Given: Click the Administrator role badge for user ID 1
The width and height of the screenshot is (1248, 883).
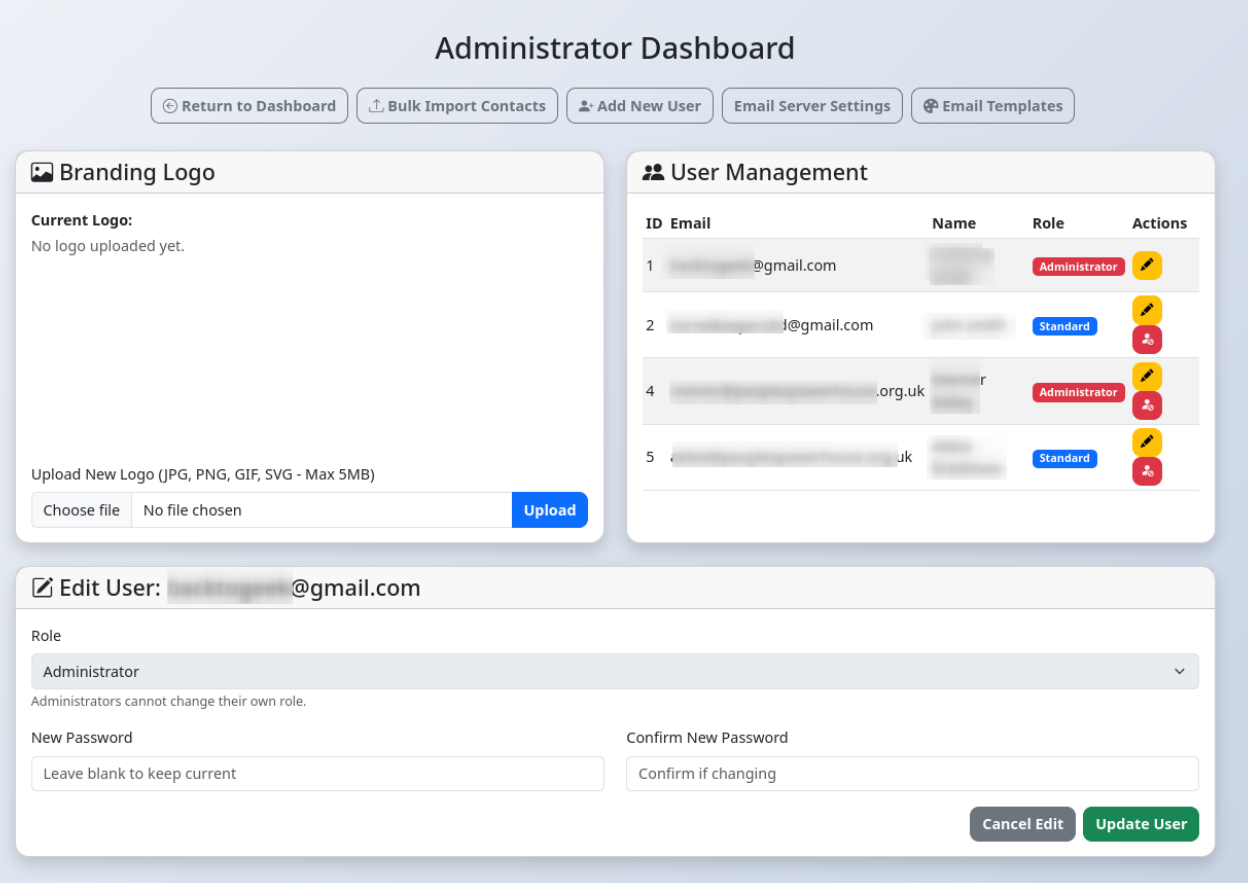Looking at the screenshot, I should (1078, 267).
